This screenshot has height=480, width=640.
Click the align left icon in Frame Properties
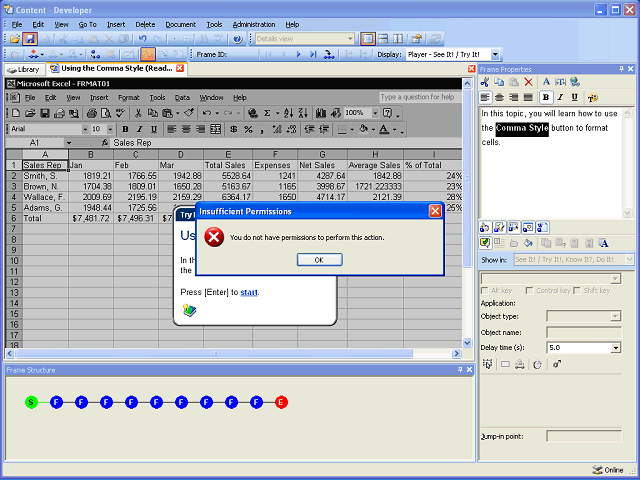(x=485, y=97)
